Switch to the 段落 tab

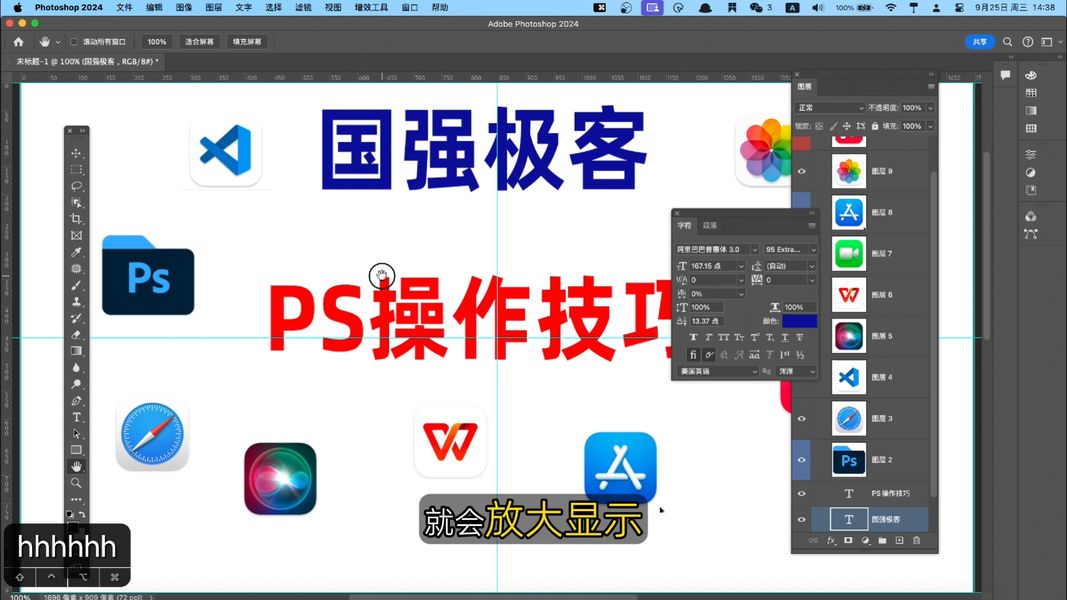(x=710, y=225)
